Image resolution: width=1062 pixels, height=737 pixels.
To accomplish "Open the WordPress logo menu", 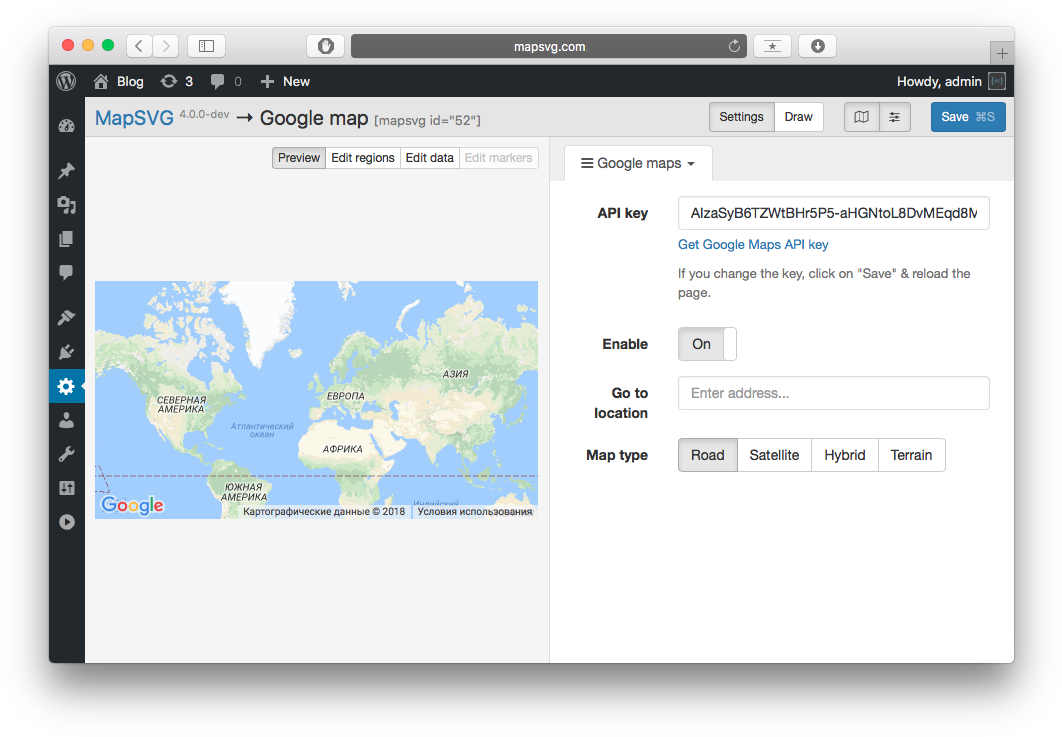I will coord(66,81).
